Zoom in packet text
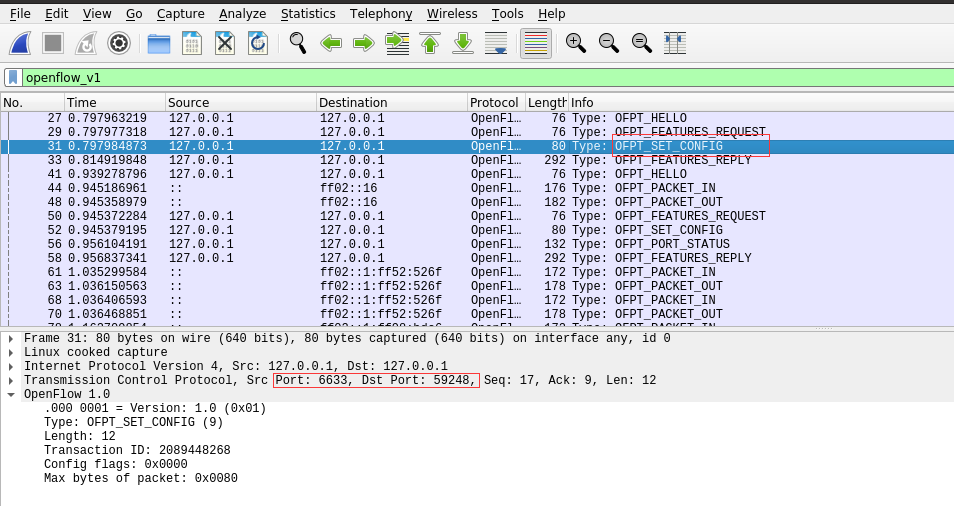Screen dimensions: 954x506 576,43
